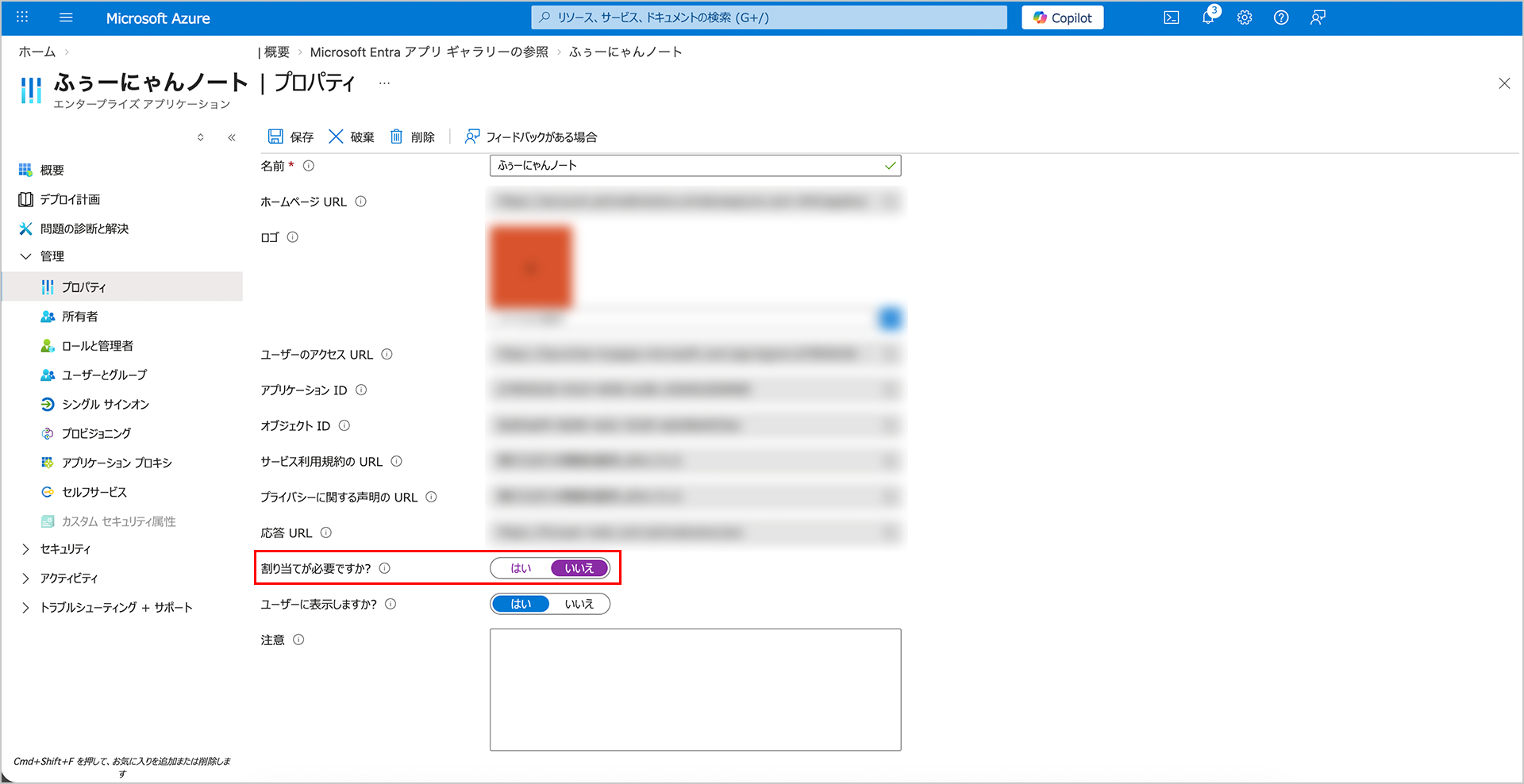Open シングル サインオン in sidebar
This screenshot has height=784, width=1524.
point(105,404)
